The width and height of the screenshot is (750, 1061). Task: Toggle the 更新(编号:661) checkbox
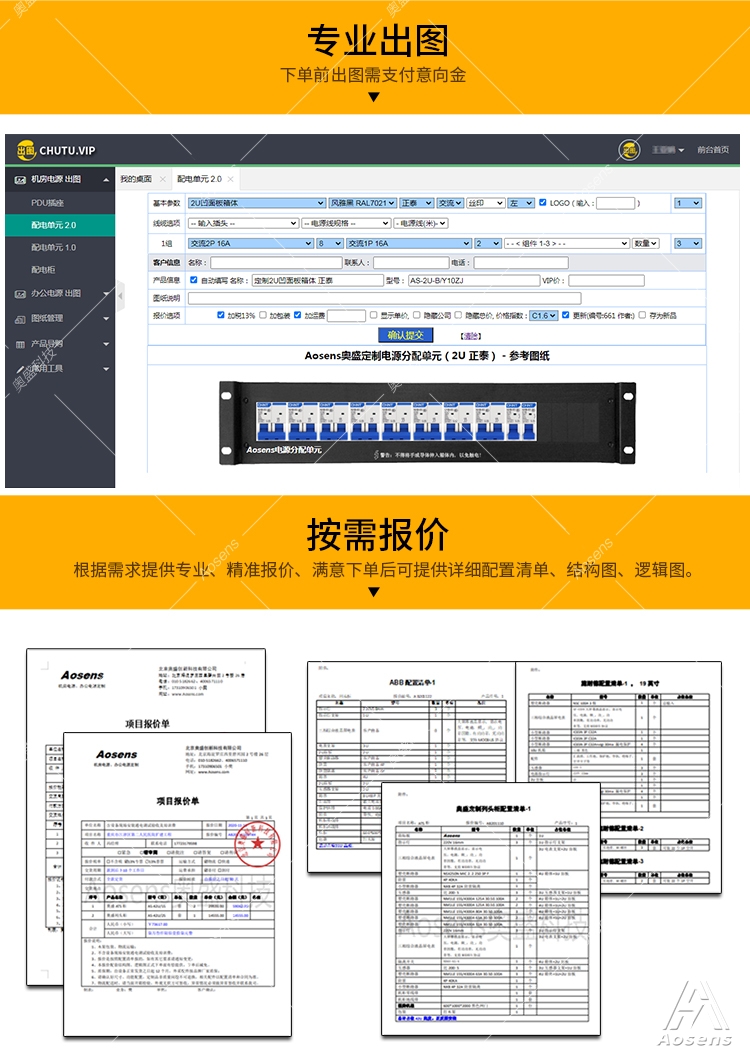point(565,315)
